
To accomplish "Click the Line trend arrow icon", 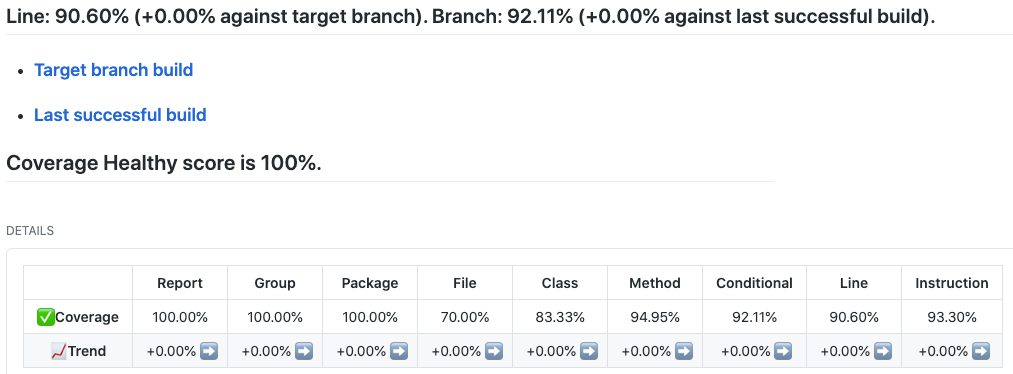I will tap(882, 351).
